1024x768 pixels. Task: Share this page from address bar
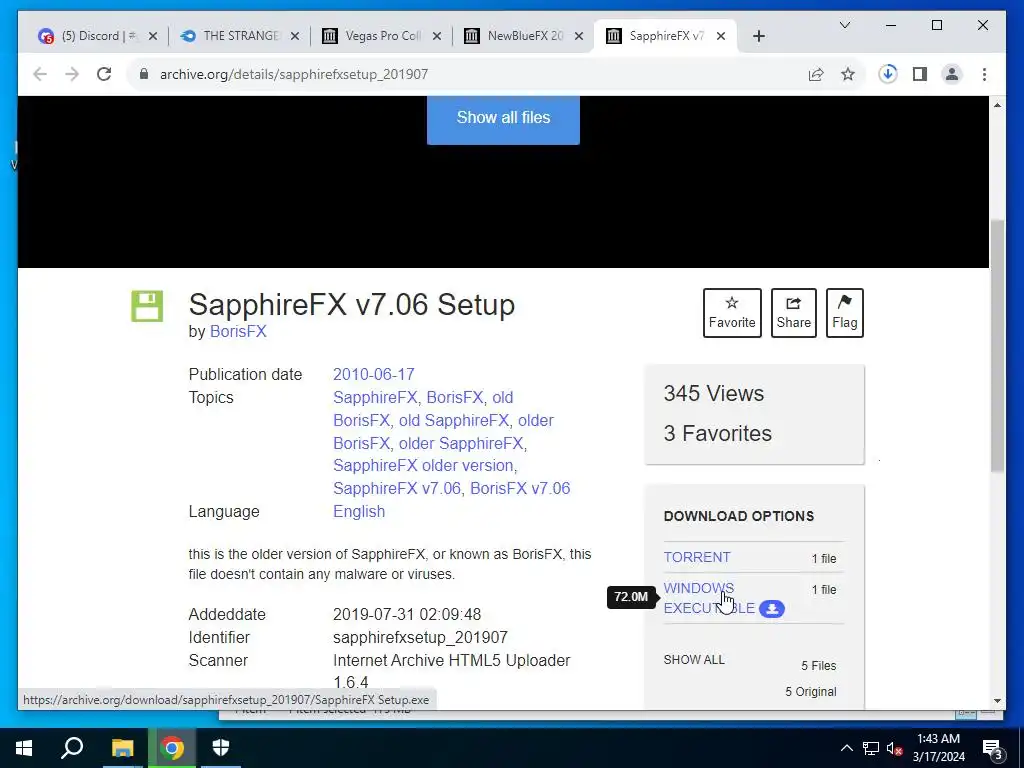pos(816,74)
